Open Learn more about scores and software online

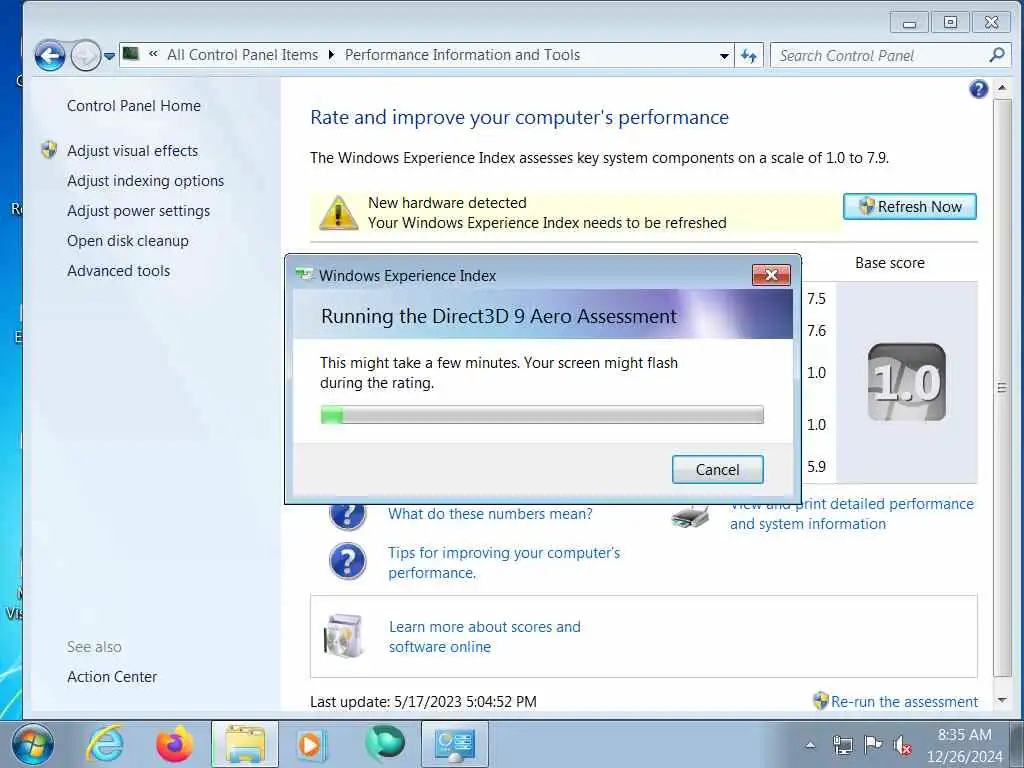point(485,637)
